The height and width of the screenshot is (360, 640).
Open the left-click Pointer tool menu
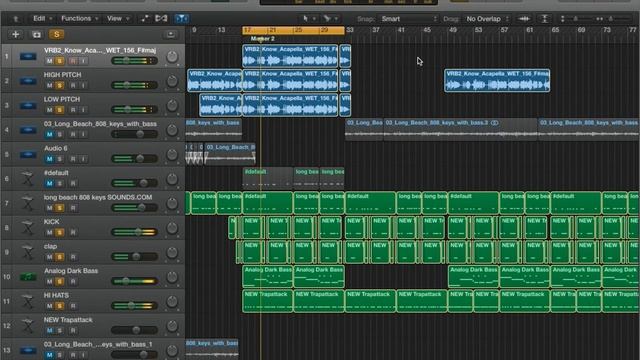pos(308,19)
